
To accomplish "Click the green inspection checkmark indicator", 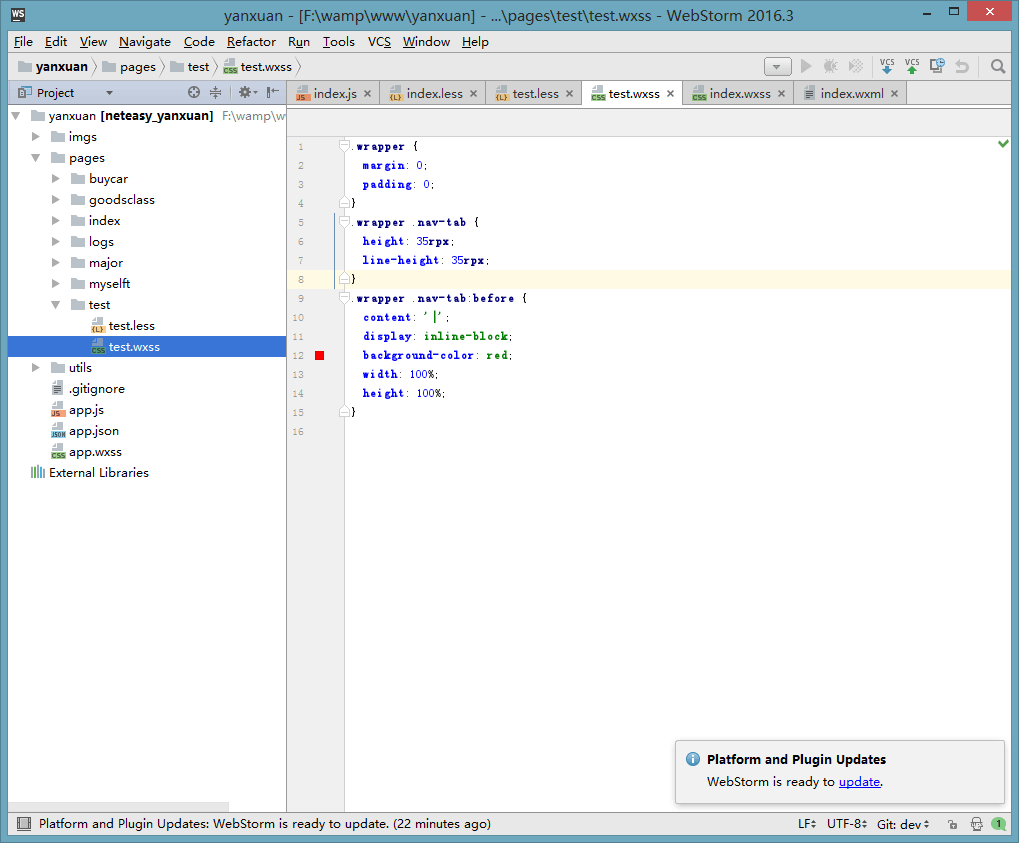I will (1003, 143).
